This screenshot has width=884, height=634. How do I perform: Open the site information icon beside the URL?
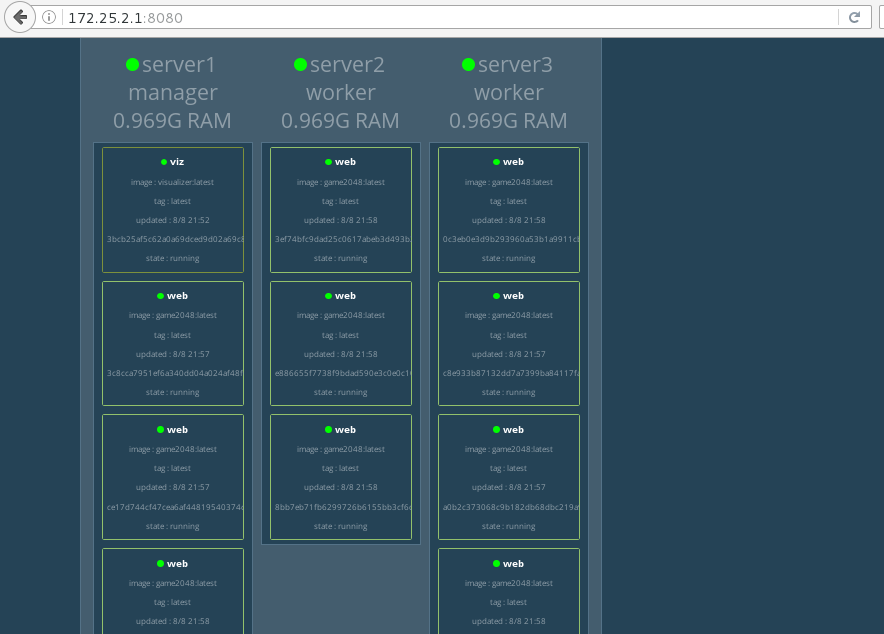49,17
